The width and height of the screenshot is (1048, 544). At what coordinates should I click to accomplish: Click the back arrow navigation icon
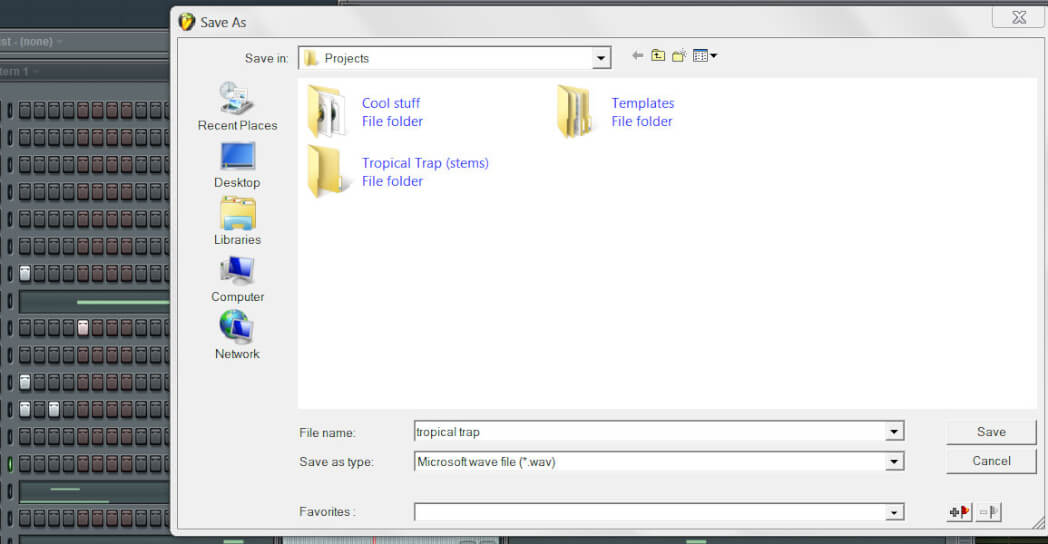(x=637, y=56)
